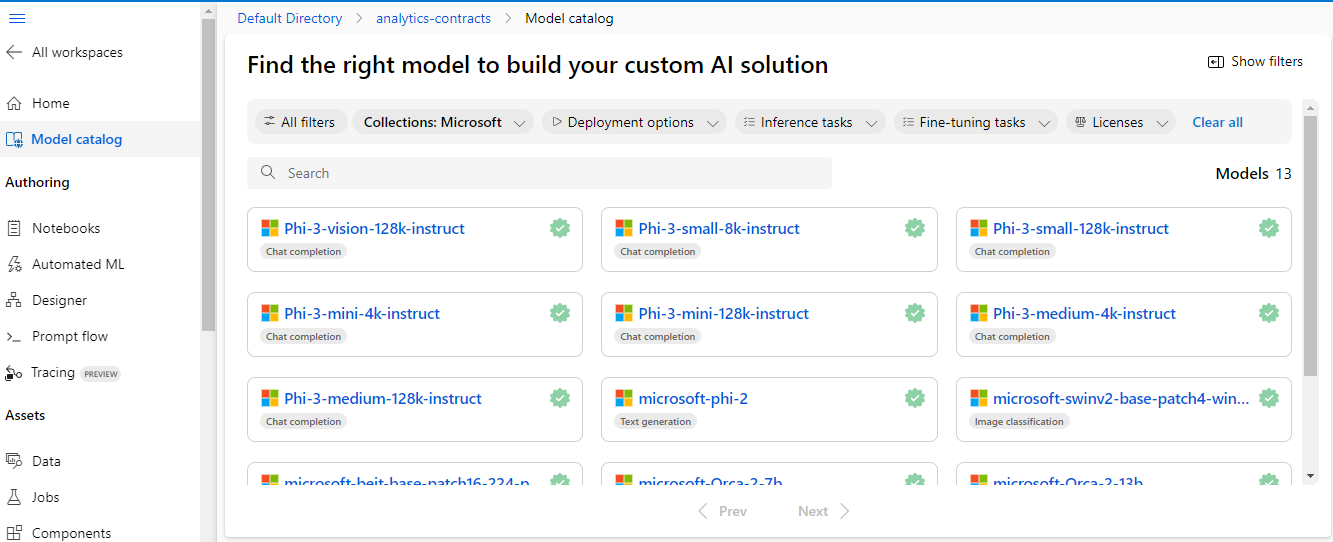Click the sidebar vertical scrollbar

pyautogui.click(x=208, y=175)
